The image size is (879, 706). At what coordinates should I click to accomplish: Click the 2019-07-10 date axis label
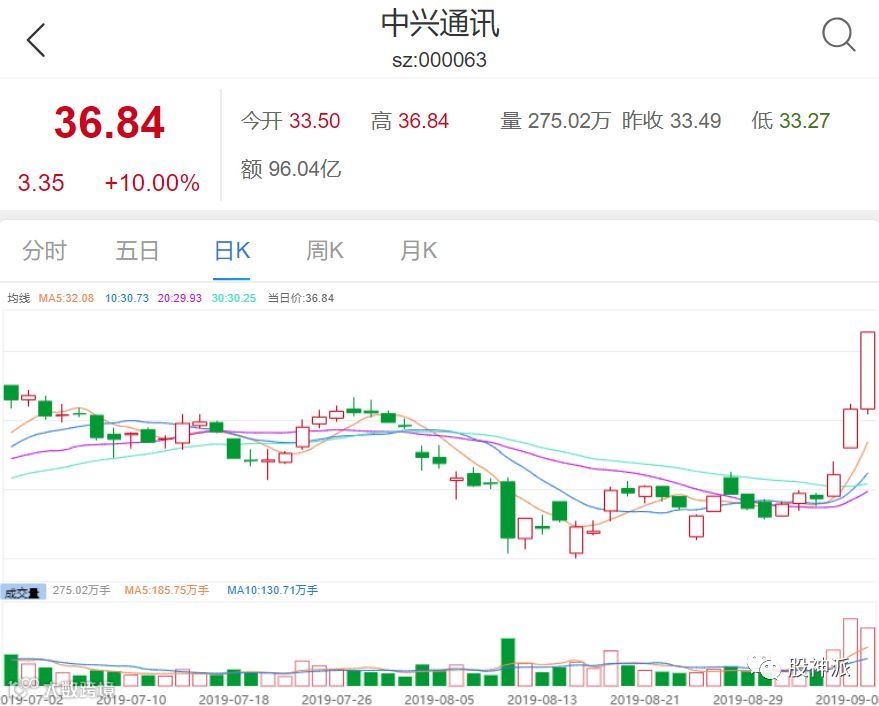click(x=131, y=699)
